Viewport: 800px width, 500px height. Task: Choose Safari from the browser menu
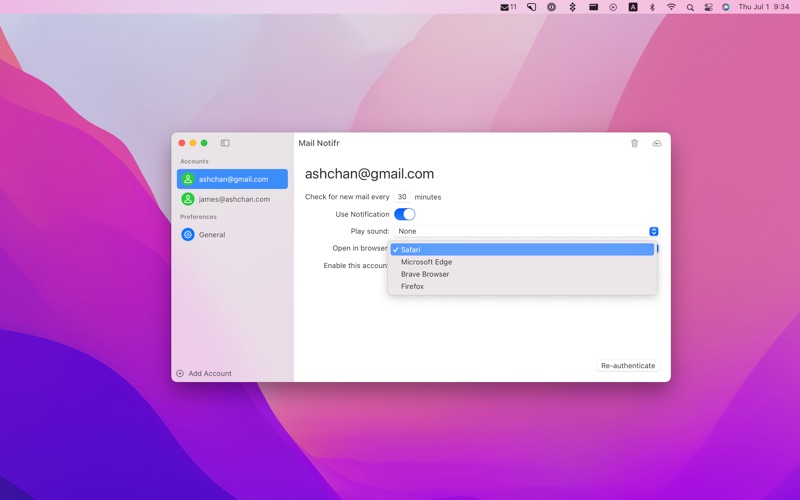pyautogui.click(x=522, y=249)
